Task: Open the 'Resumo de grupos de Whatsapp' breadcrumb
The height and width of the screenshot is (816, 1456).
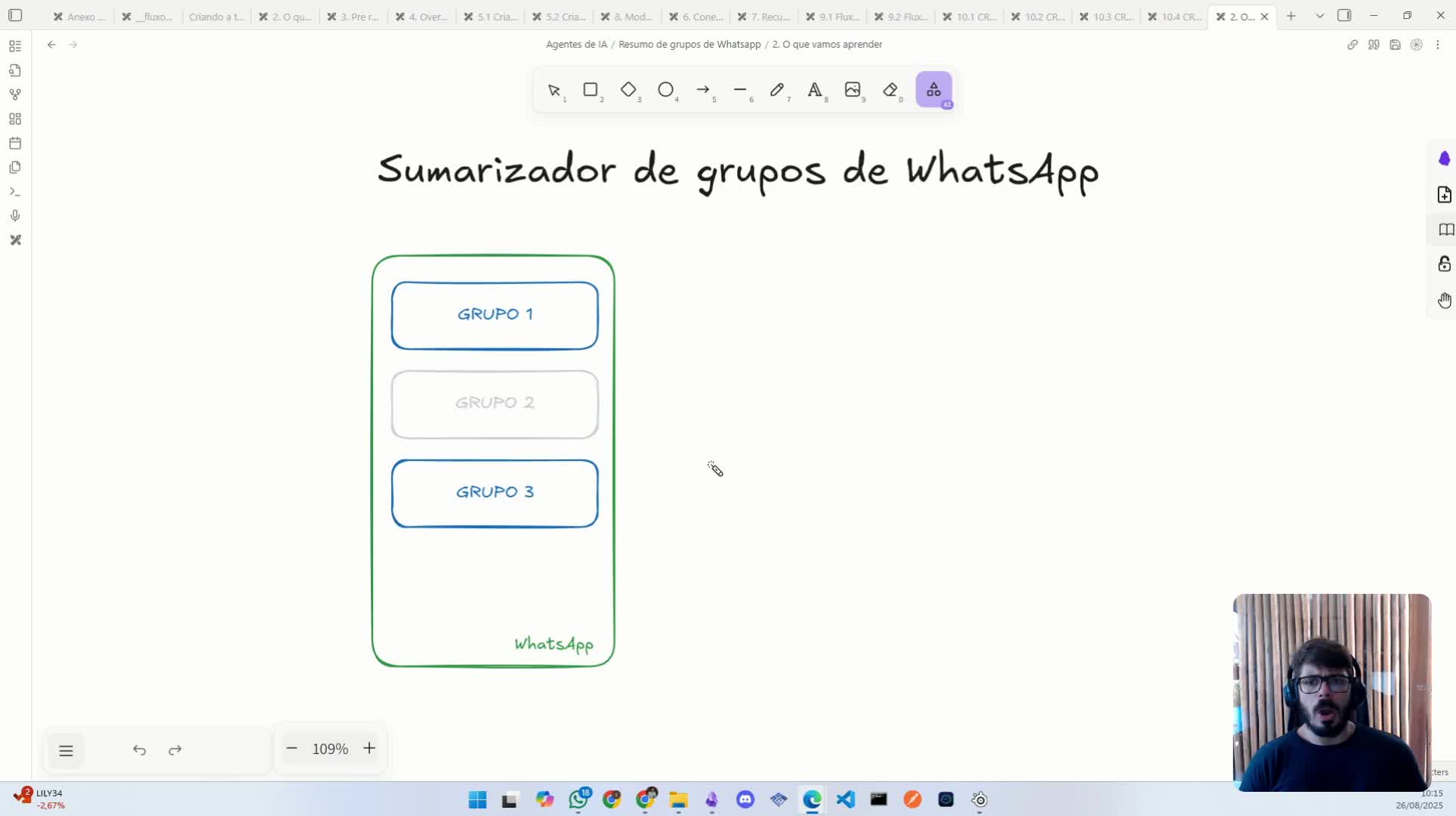Action: (x=689, y=44)
